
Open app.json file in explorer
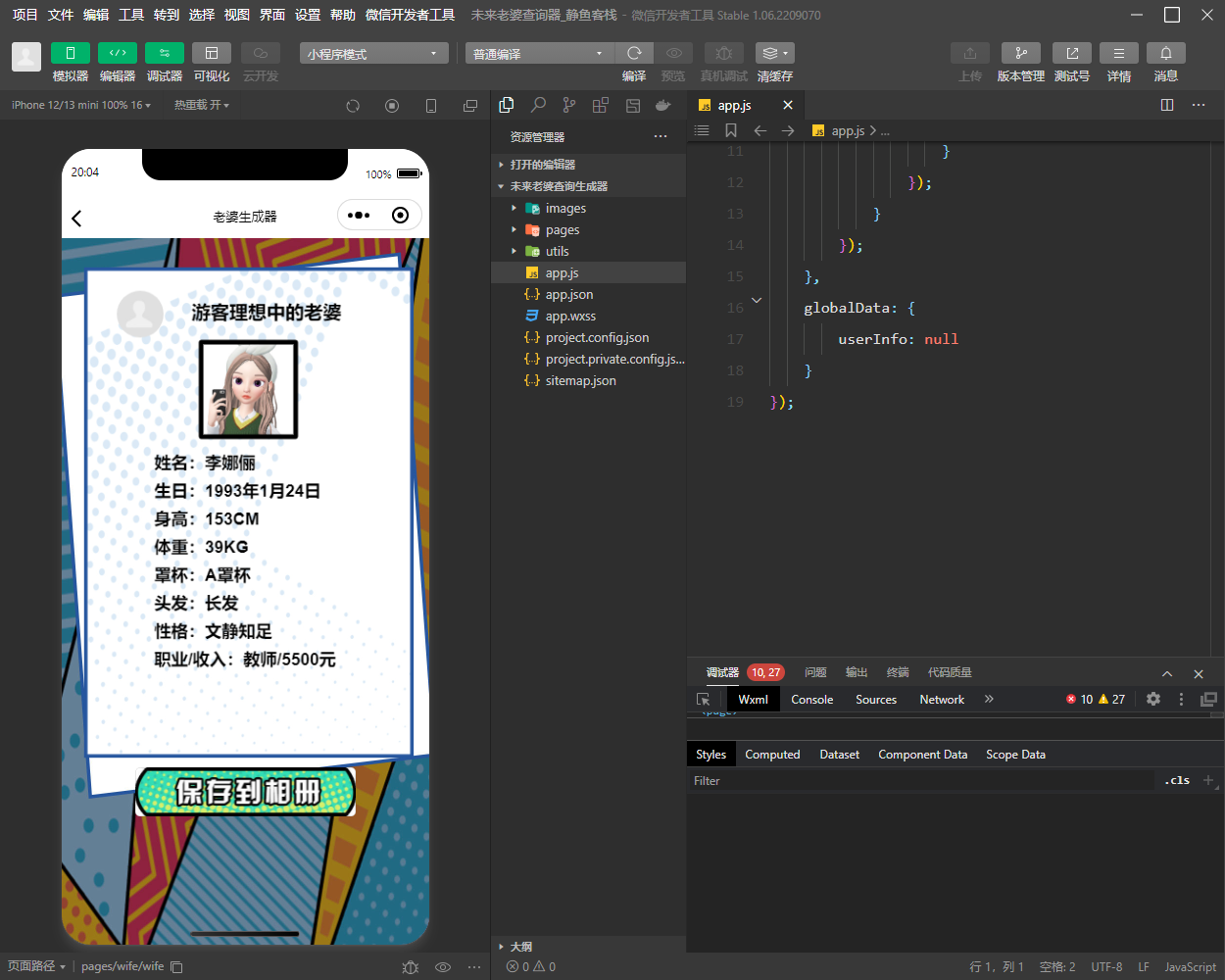[568, 295]
